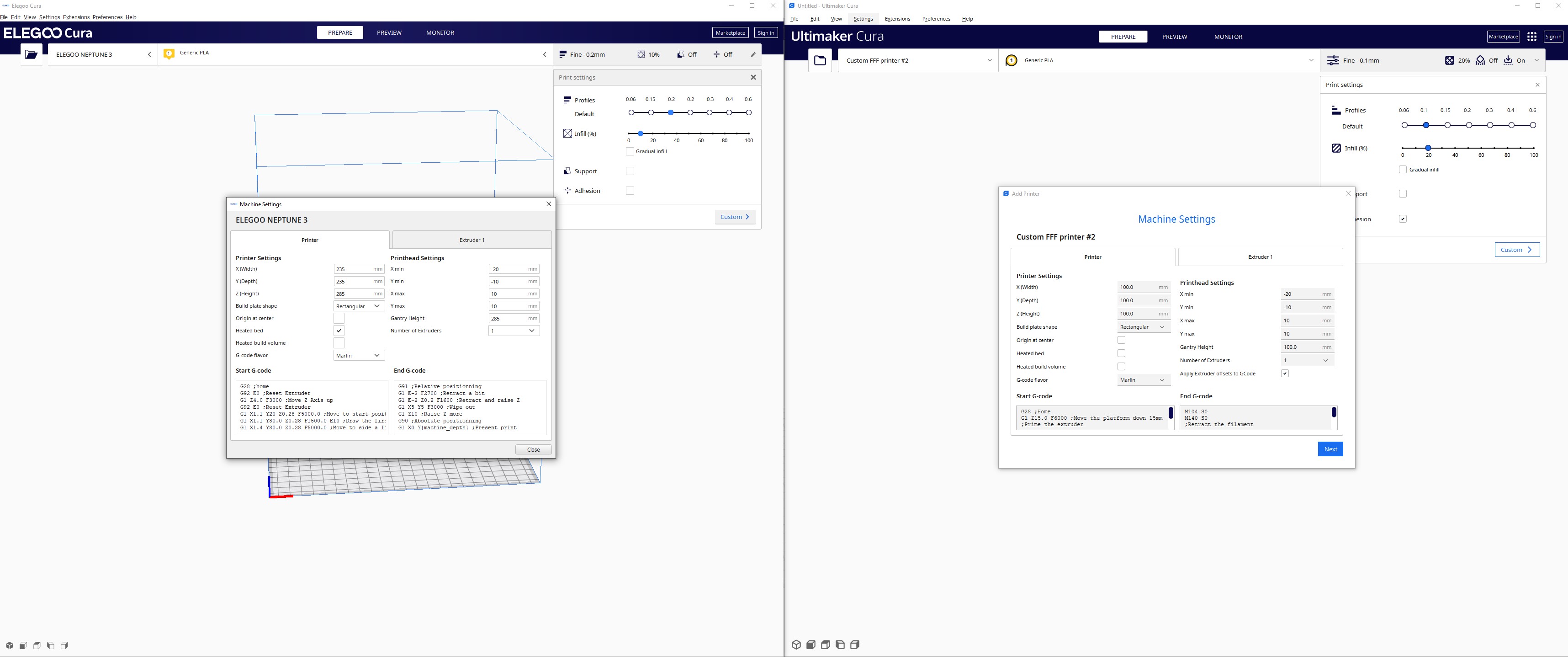Toggle Gradual infill checkbox in Elegoo Cura
The height and width of the screenshot is (657, 1568).
coord(630,152)
